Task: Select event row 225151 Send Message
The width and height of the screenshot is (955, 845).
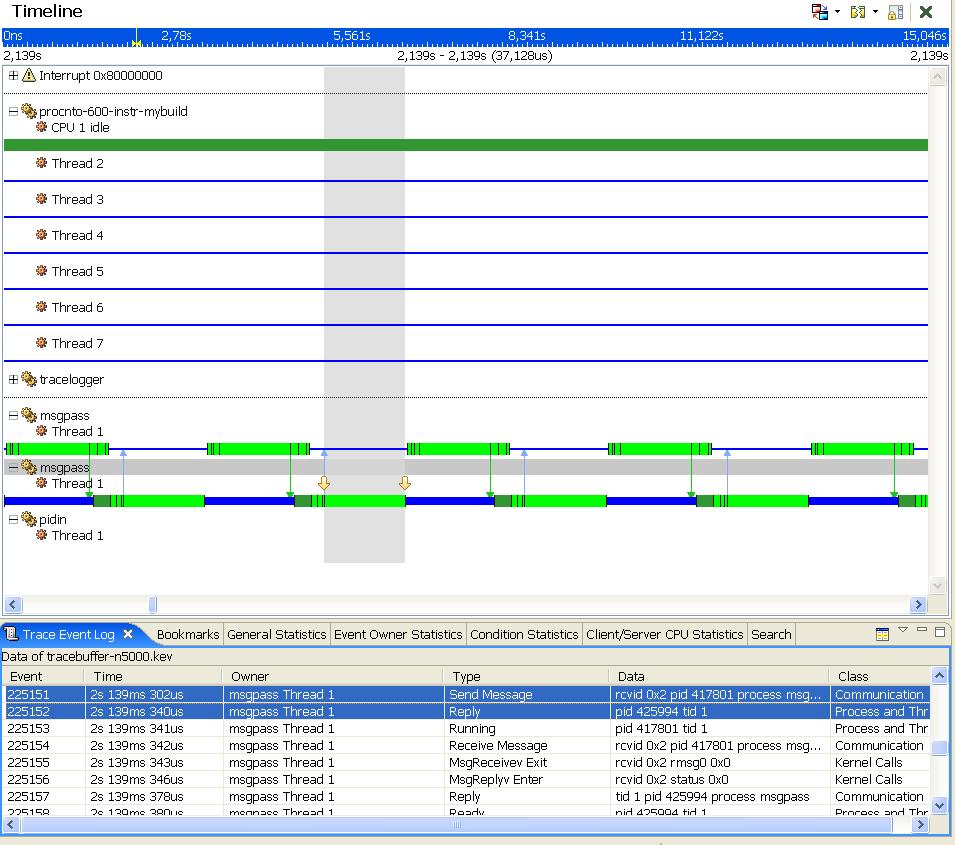Action: coord(467,694)
